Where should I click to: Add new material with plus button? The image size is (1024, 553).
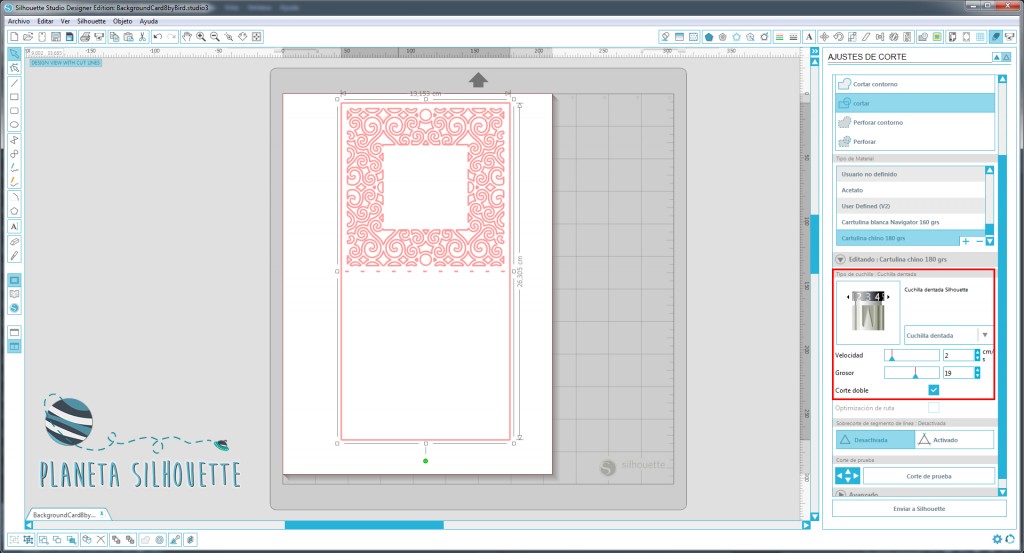coord(966,241)
